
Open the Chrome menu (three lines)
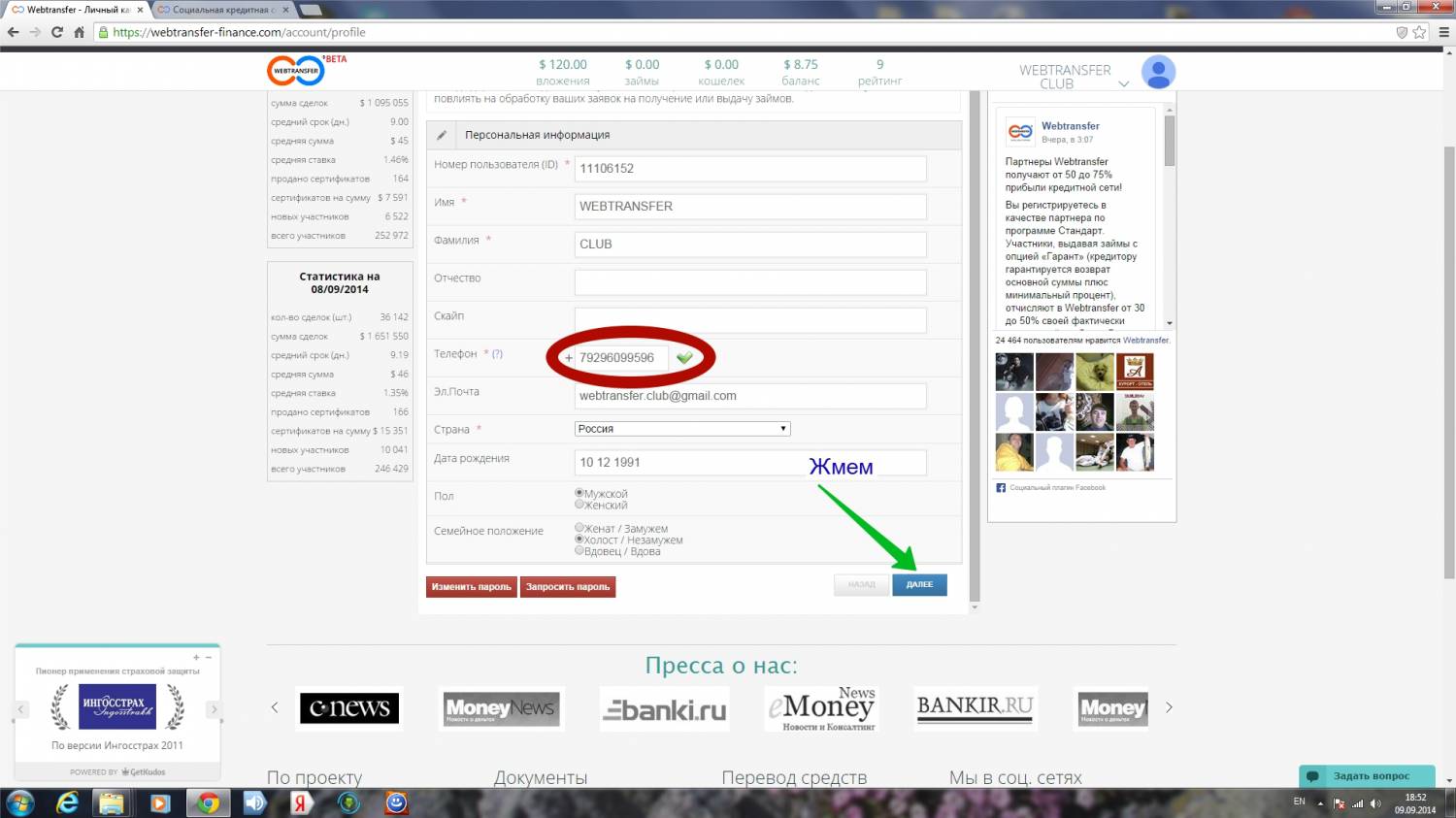tap(1444, 32)
